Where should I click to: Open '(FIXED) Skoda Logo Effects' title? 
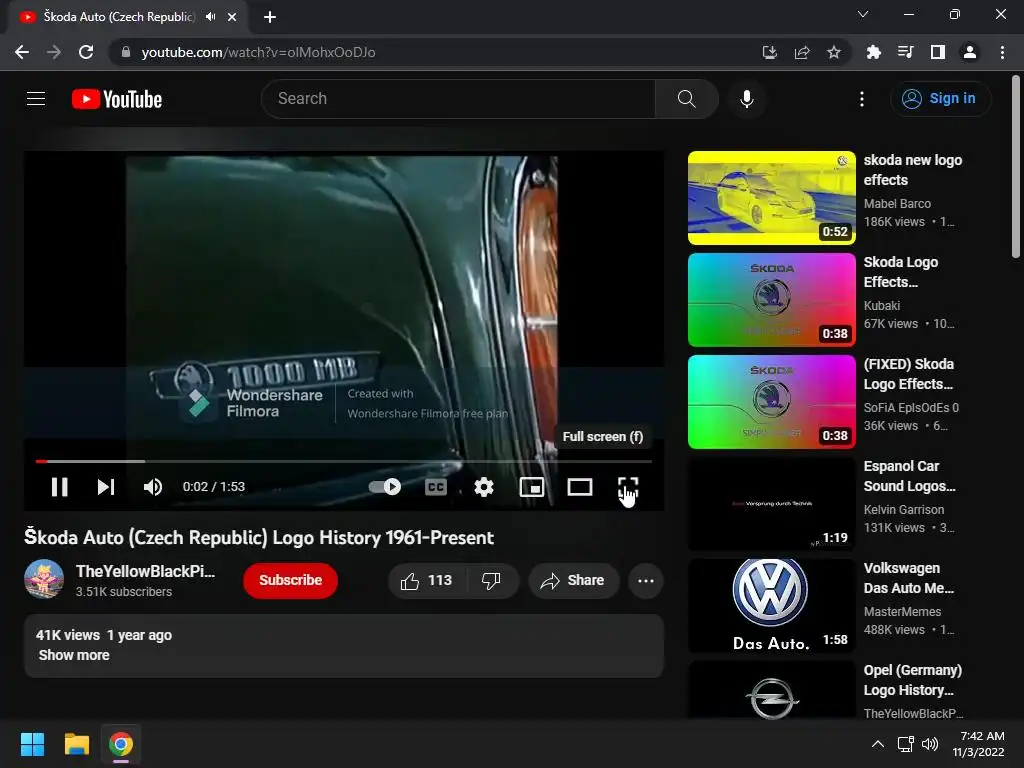coord(908,374)
